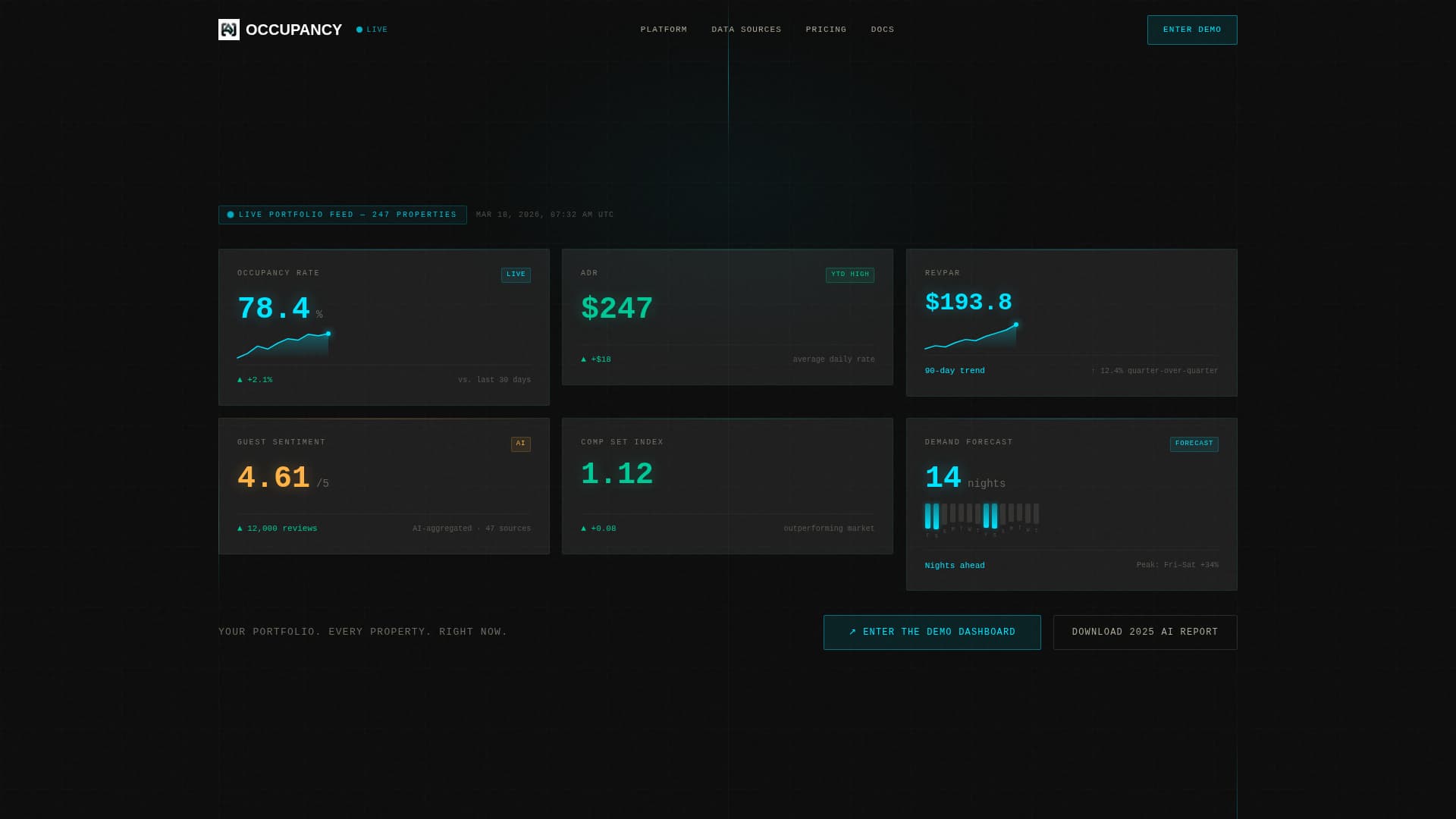Click the demand forecast nightly bar chart
Viewport: 1456px width, 819px height.
pyautogui.click(x=981, y=517)
